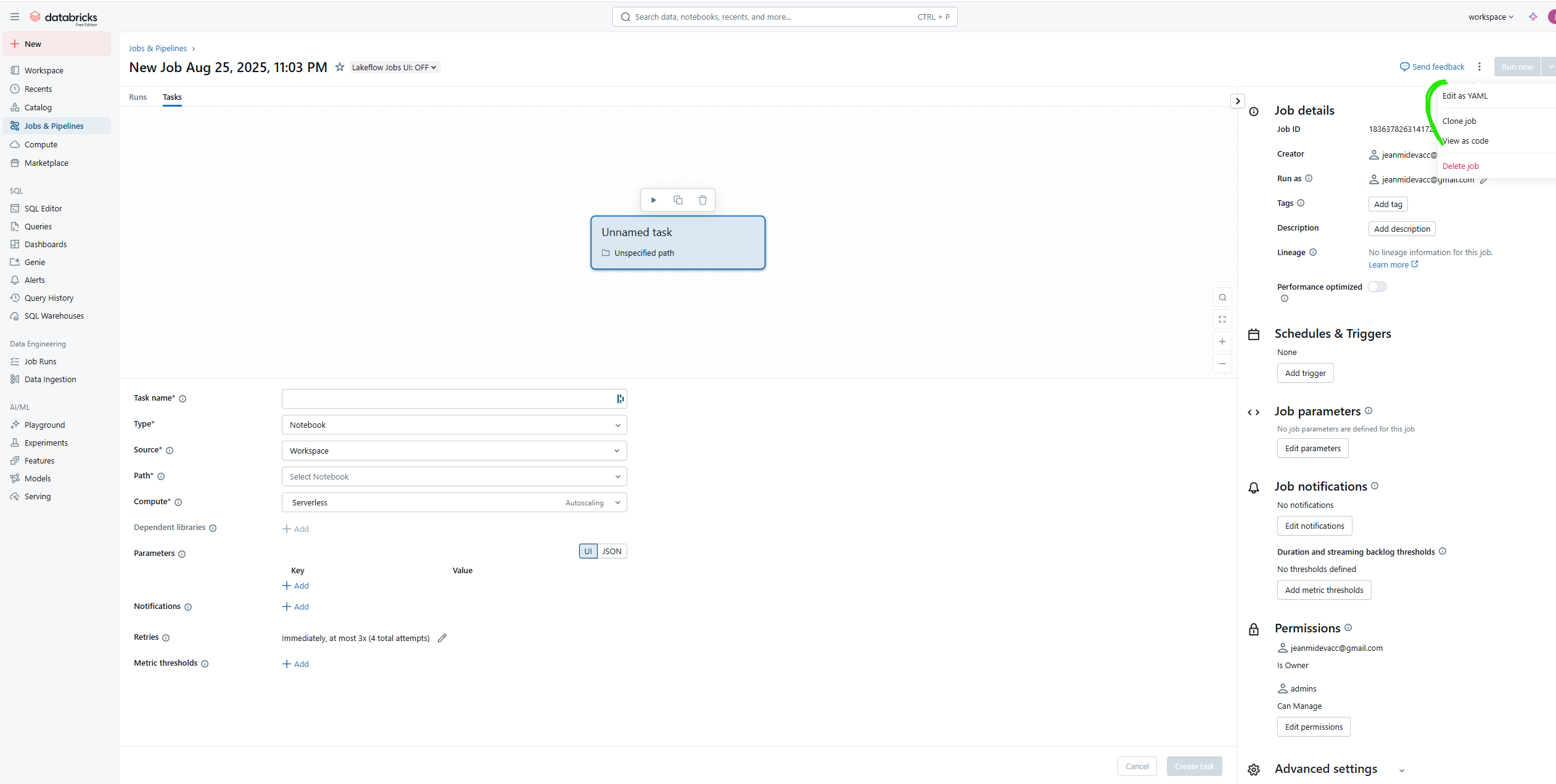Switch parameters view to UI
This screenshot has height=784, width=1556.
[588, 551]
